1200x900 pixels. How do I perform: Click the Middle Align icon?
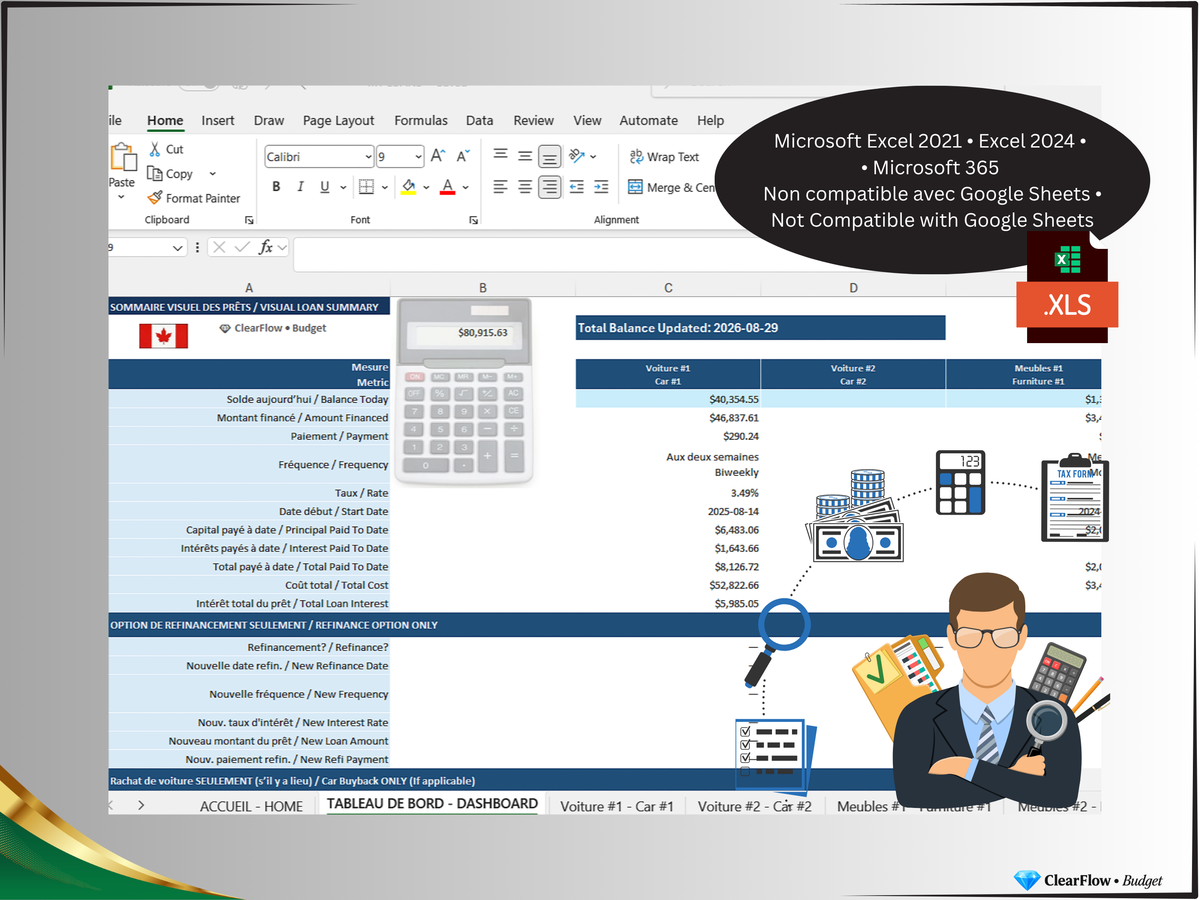(x=525, y=156)
